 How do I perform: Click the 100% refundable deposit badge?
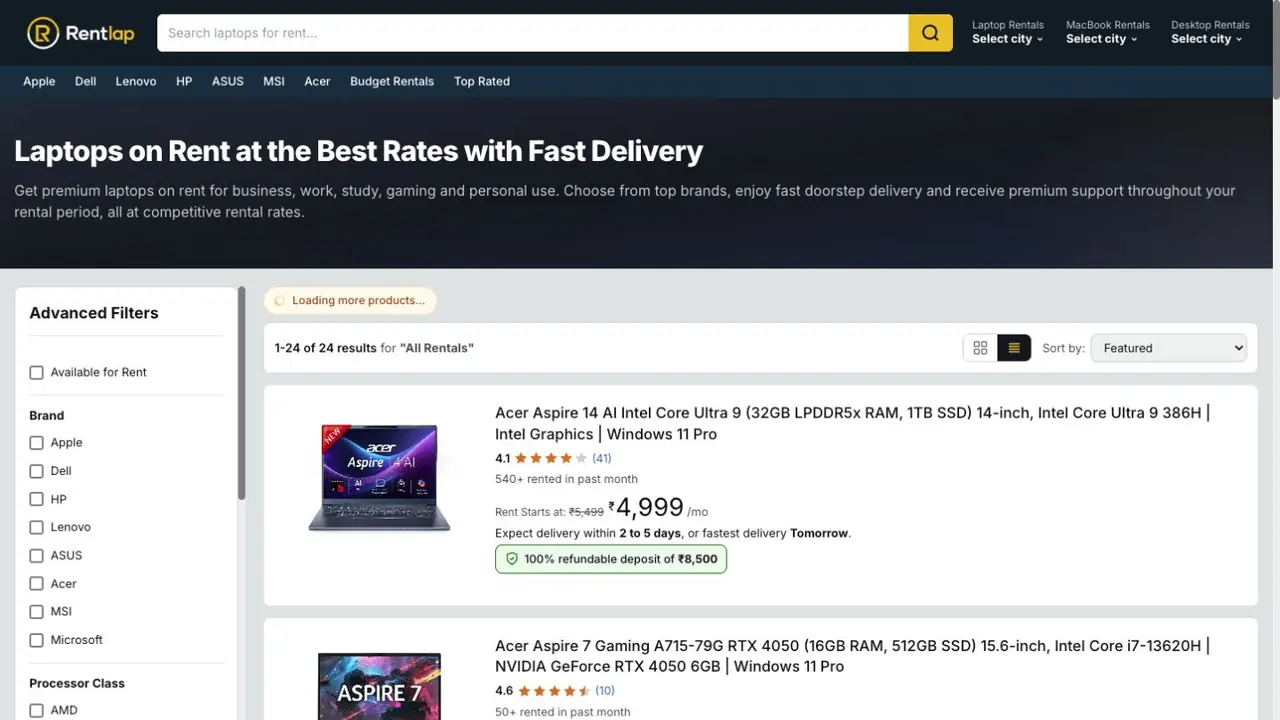[x=611, y=559]
